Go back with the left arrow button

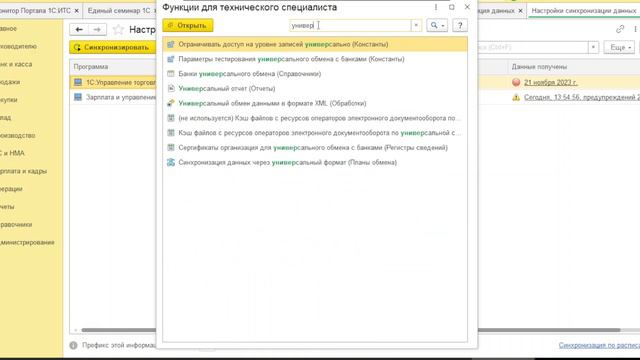coord(79,29)
